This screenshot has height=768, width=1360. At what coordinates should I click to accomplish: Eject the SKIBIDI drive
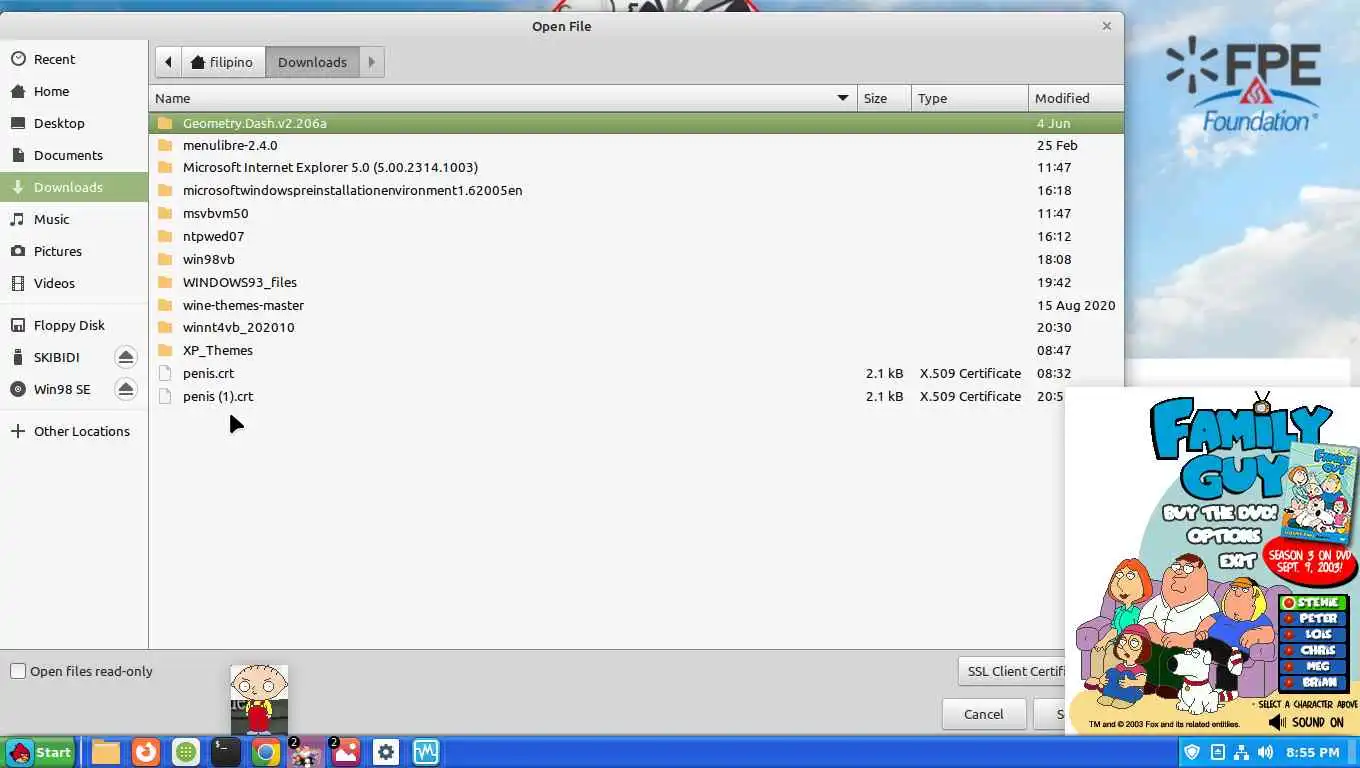tap(125, 357)
